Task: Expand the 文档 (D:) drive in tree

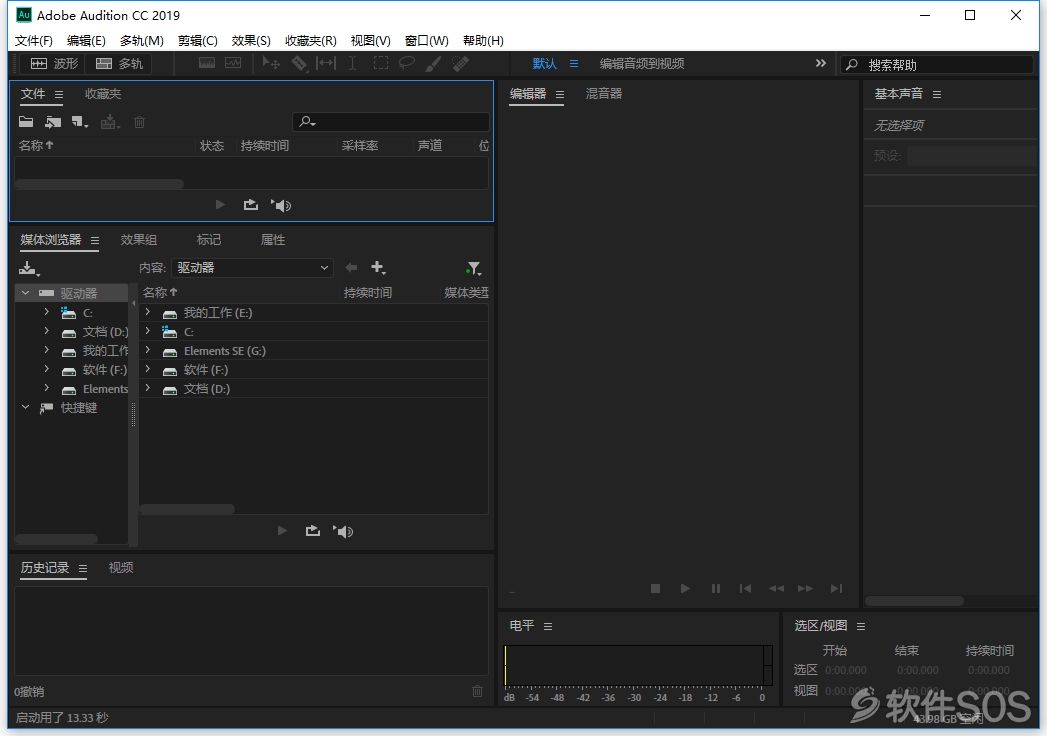Action: pyautogui.click(x=46, y=331)
